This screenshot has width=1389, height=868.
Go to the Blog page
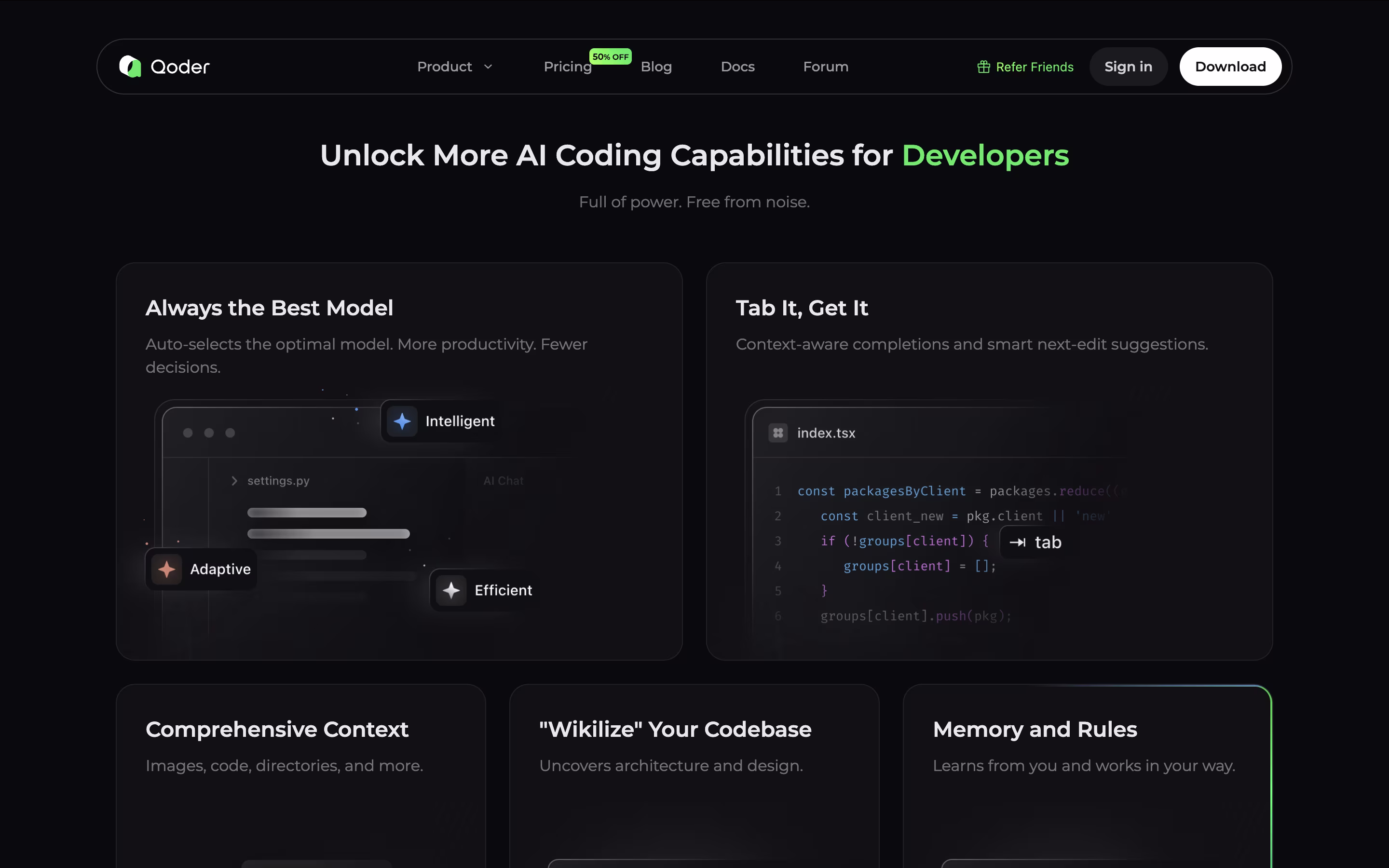656,67
